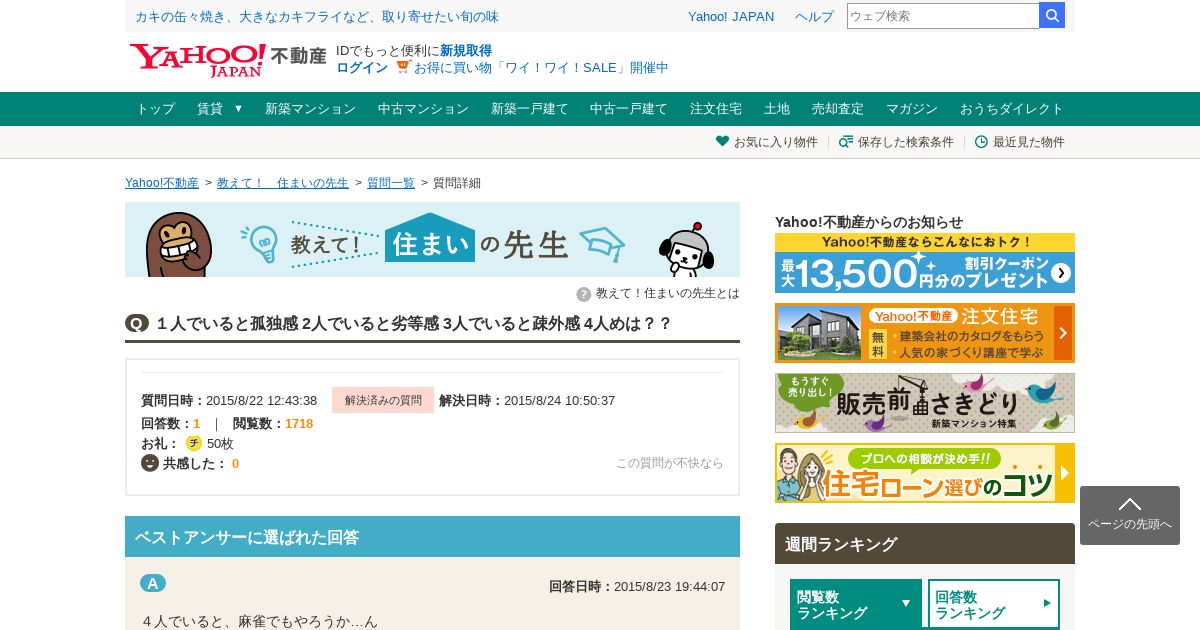Click the この質問が不快なら link
Screen dimensions: 1200x630
point(669,463)
